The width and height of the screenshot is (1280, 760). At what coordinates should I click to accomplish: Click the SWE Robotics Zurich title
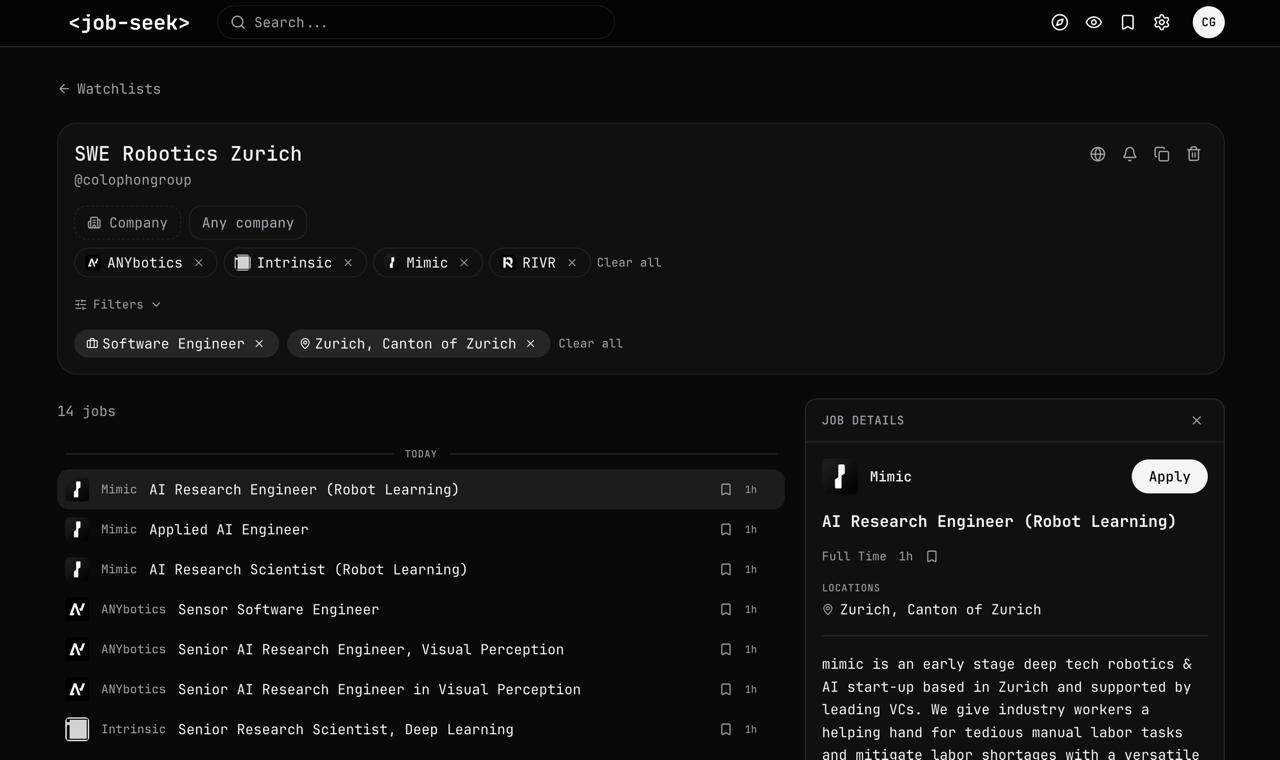click(188, 154)
